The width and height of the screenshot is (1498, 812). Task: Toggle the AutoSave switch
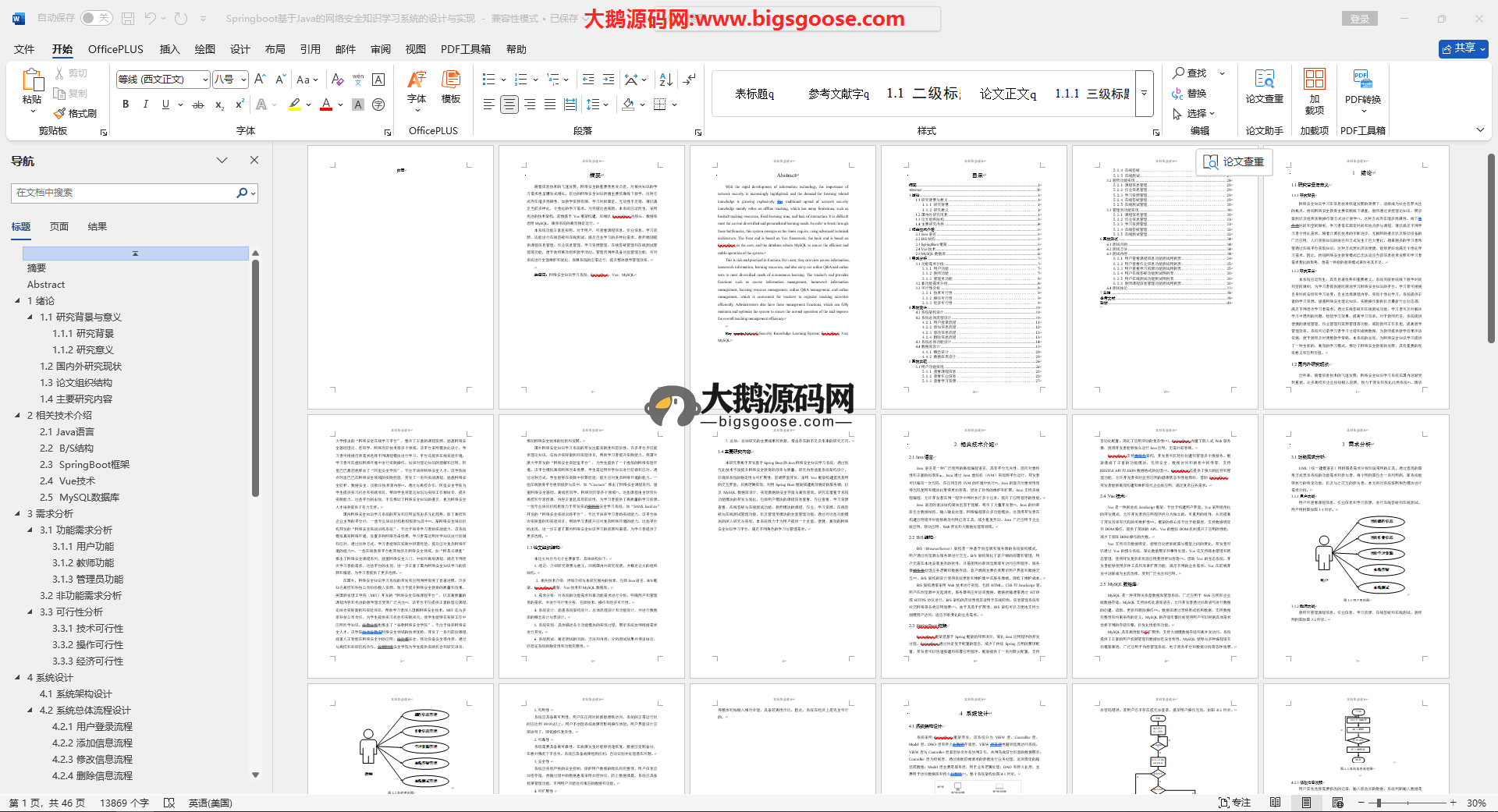tap(96, 18)
